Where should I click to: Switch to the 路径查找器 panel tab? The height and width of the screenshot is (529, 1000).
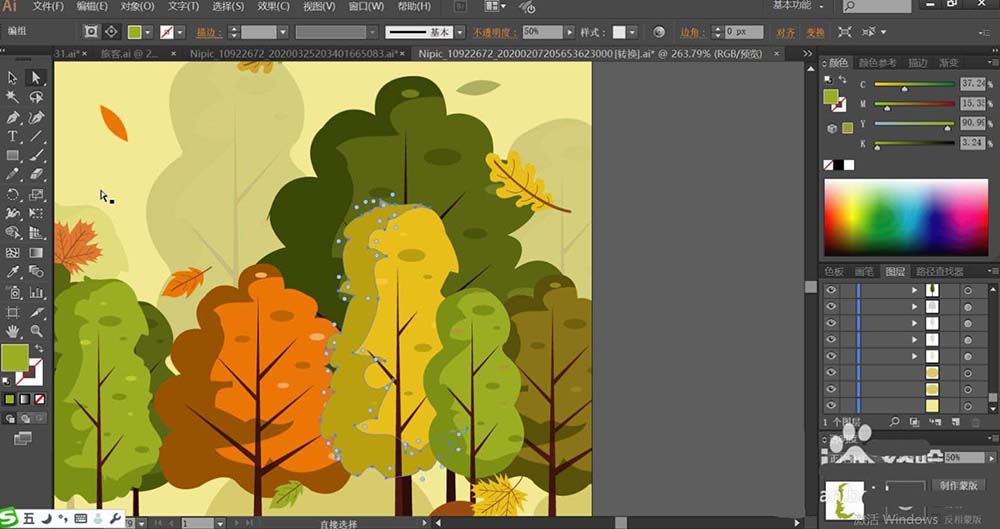[x=940, y=271]
